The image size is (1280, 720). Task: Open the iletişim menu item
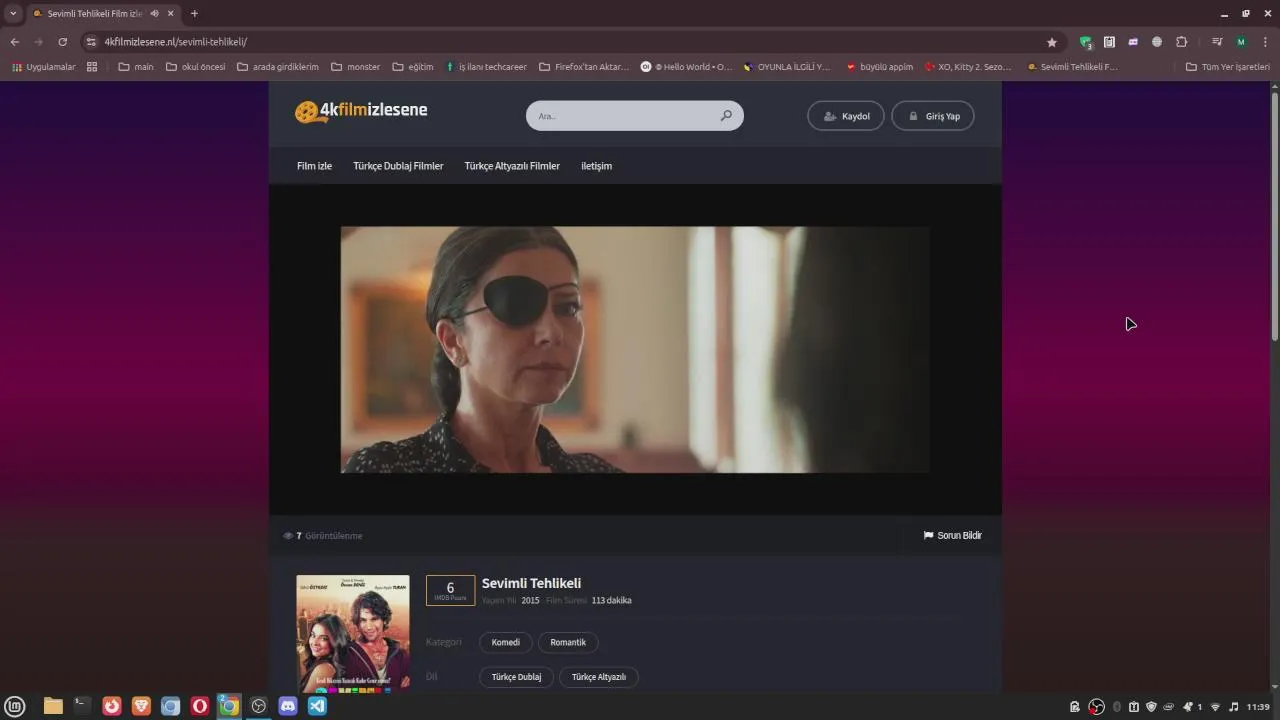596,166
